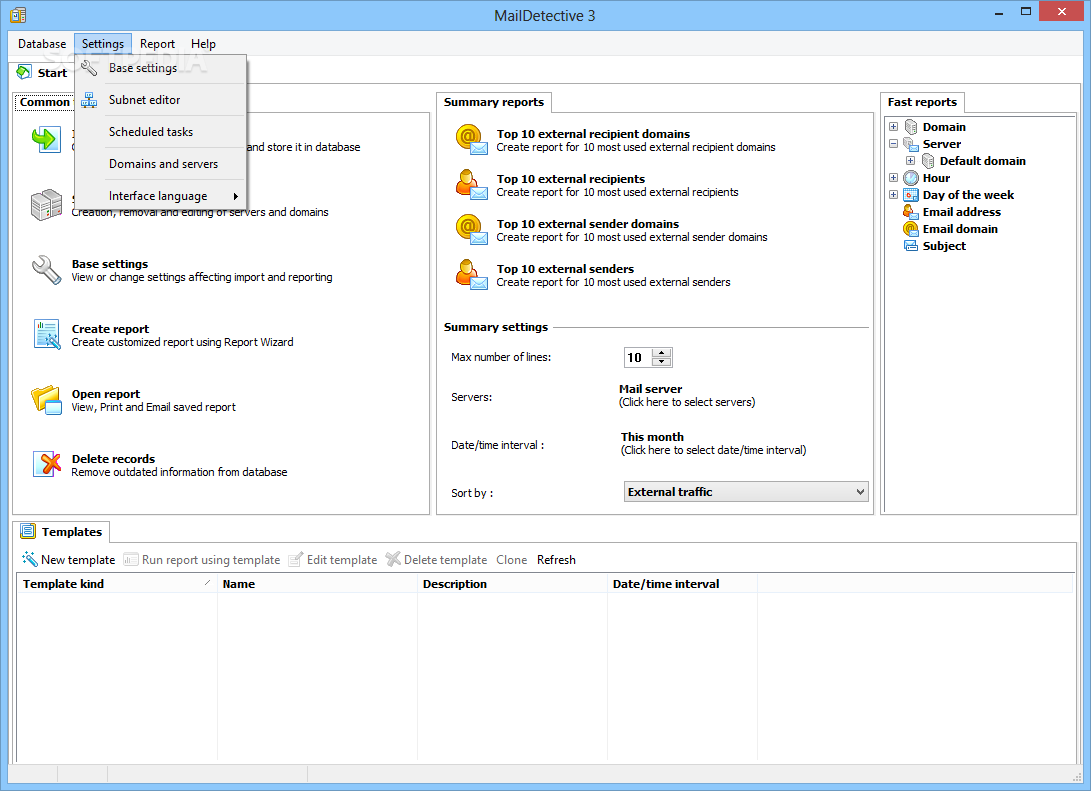Click the Max number of lines input field

[x=638, y=358]
